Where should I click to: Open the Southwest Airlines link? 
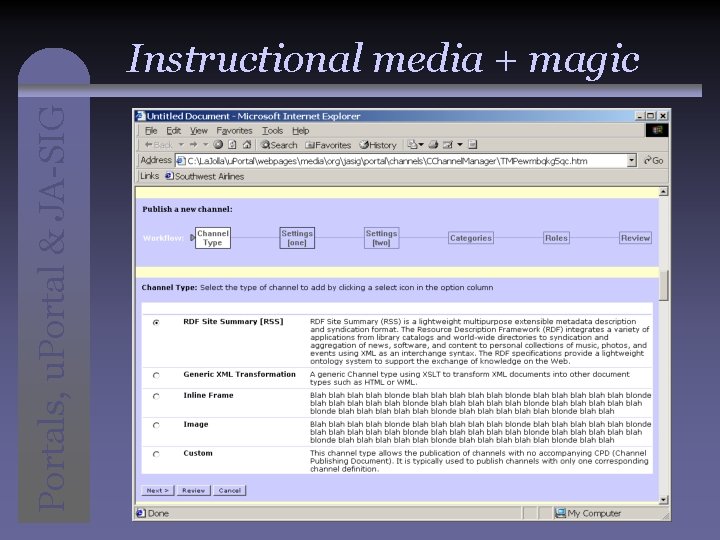pos(205,176)
